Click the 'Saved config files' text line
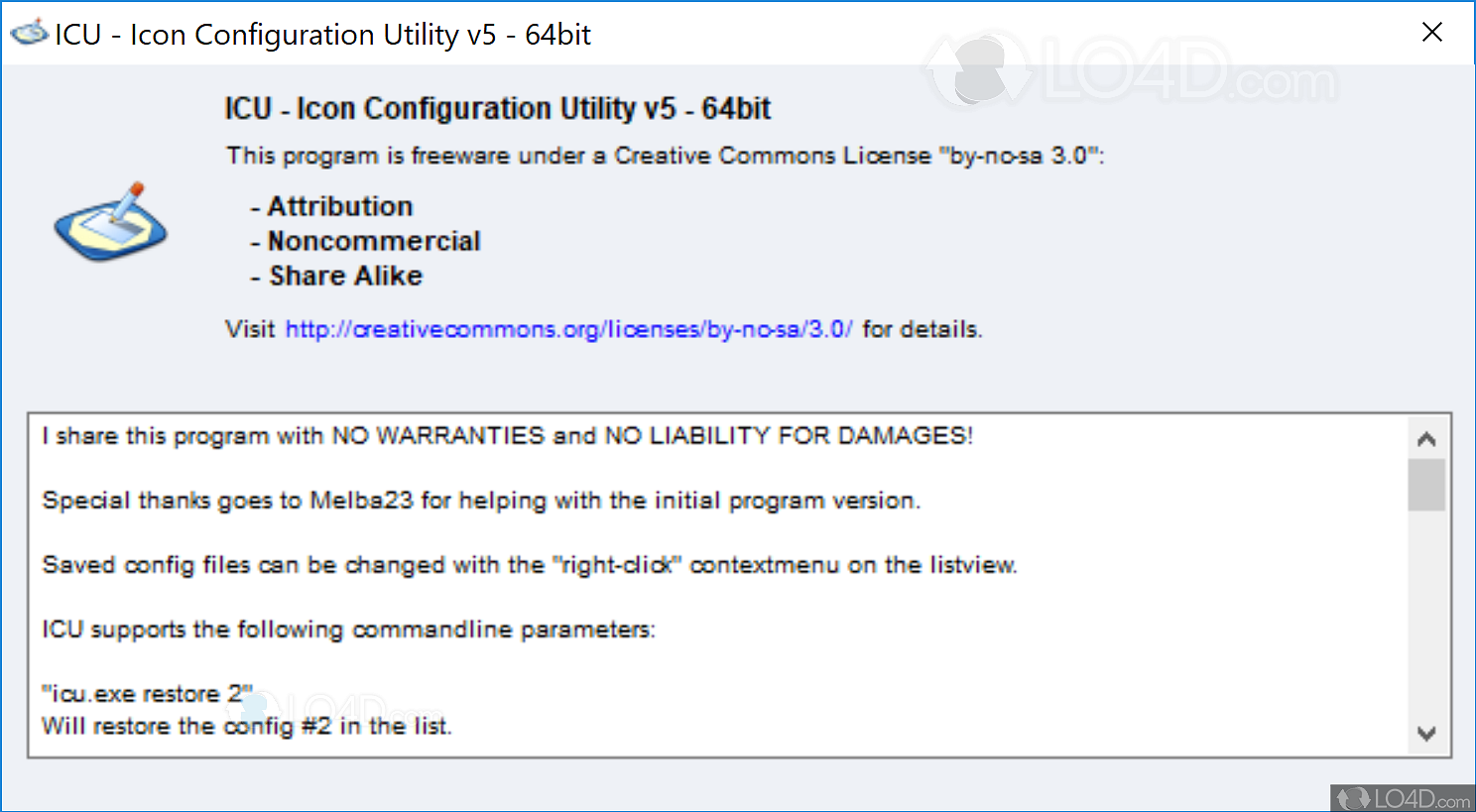The image size is (1476, 812). pos(529,565)
